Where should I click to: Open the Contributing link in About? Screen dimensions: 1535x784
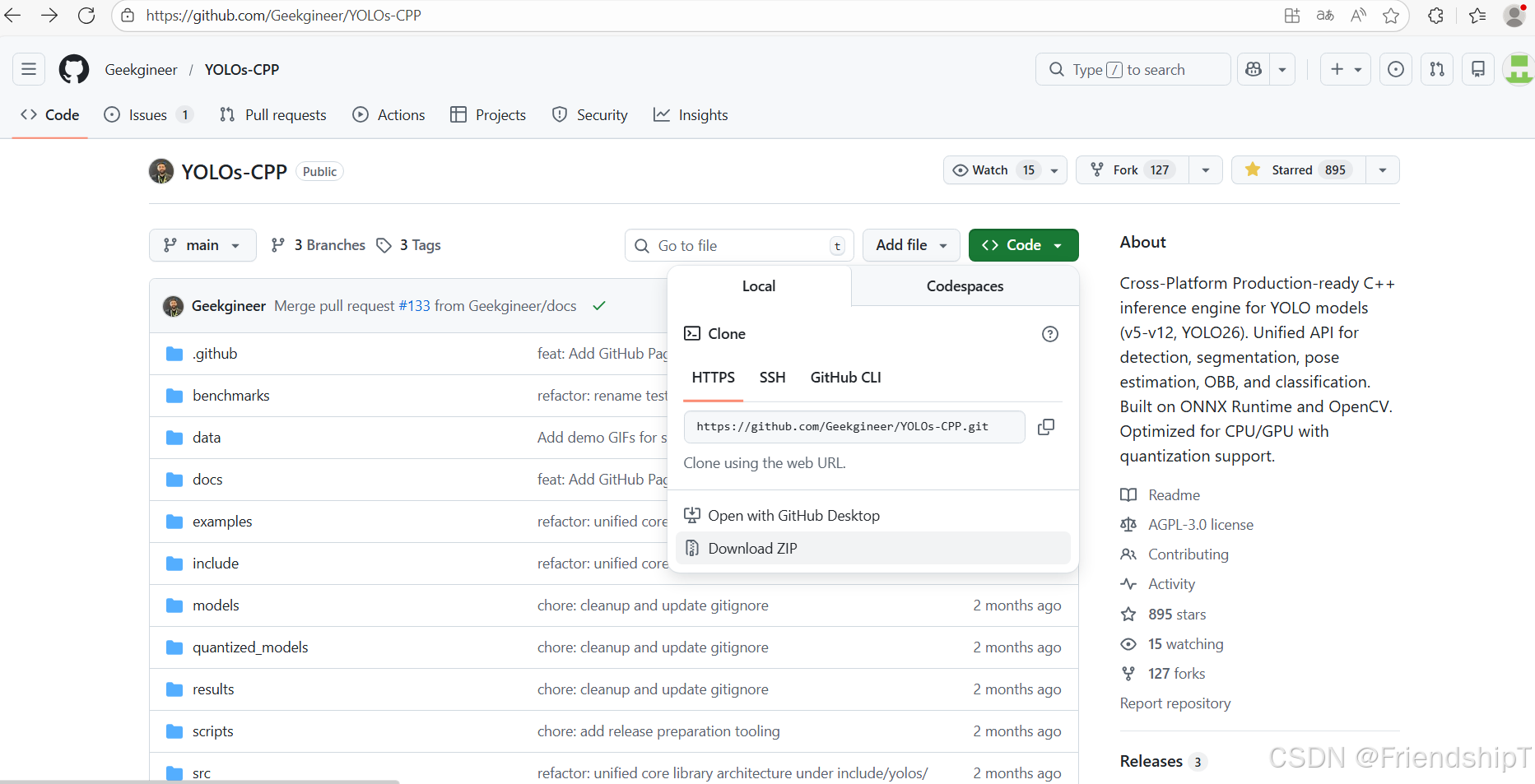coord(1175,554)
